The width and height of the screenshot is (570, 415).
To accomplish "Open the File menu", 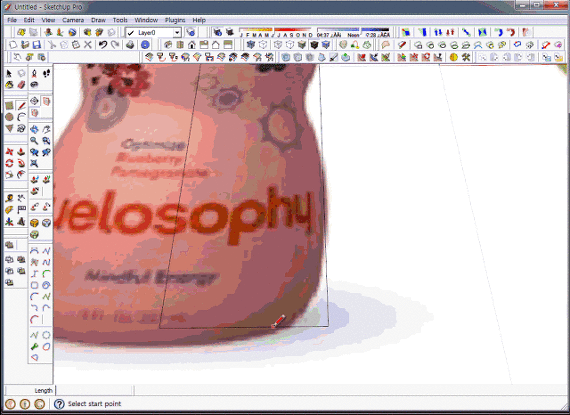I will tap(12, 20).
